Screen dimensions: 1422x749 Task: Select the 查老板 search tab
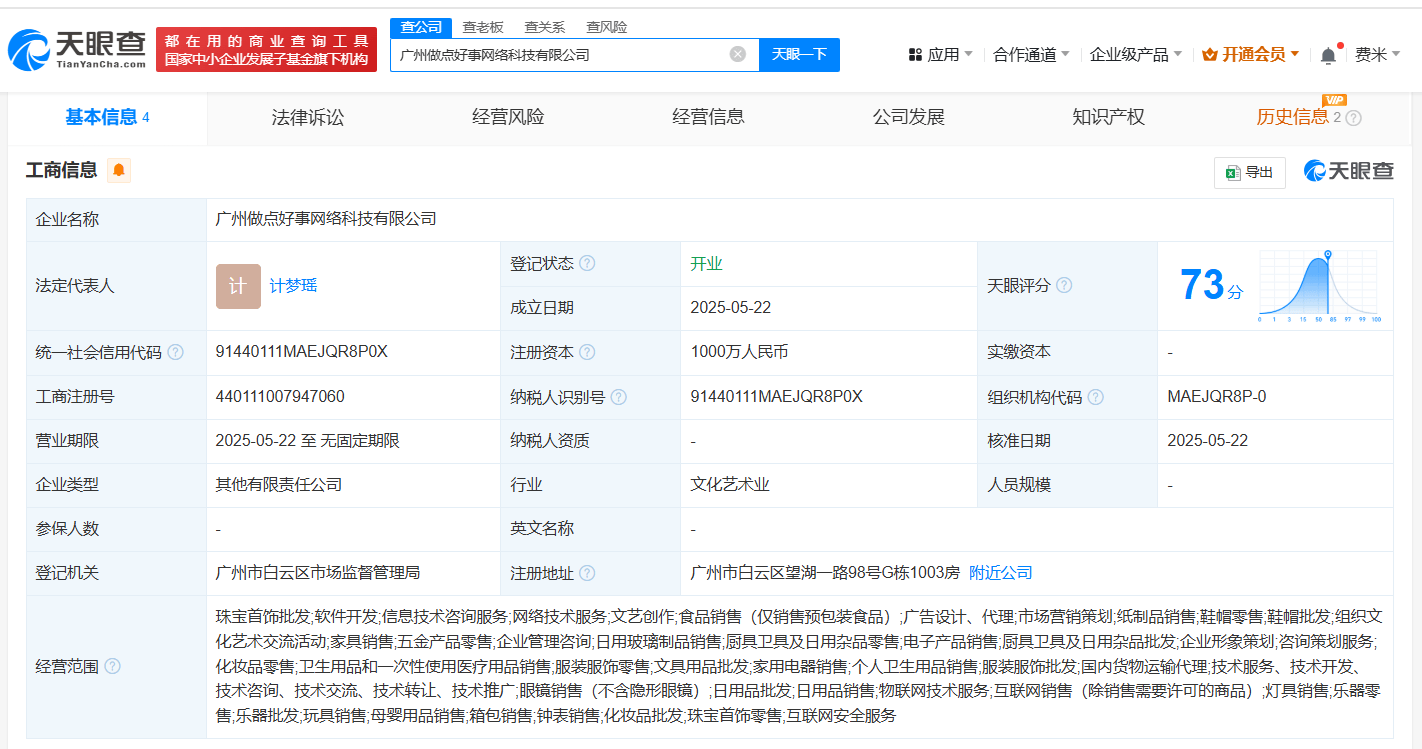(x=483, y=27)
